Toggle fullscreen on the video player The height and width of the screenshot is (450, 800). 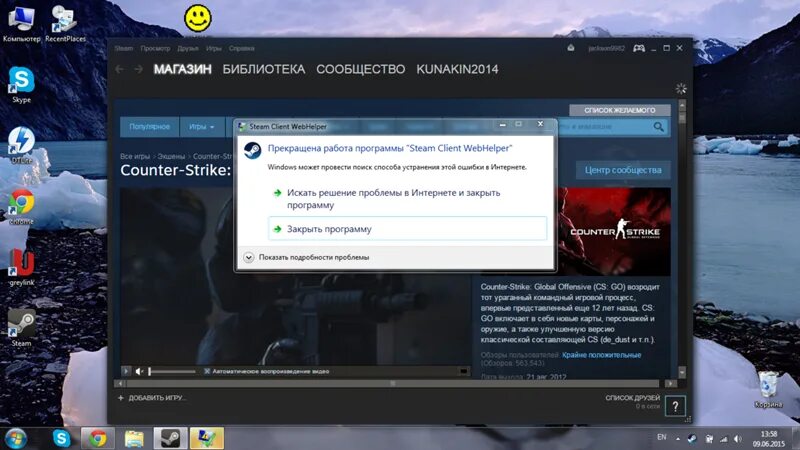click(463, 371)
